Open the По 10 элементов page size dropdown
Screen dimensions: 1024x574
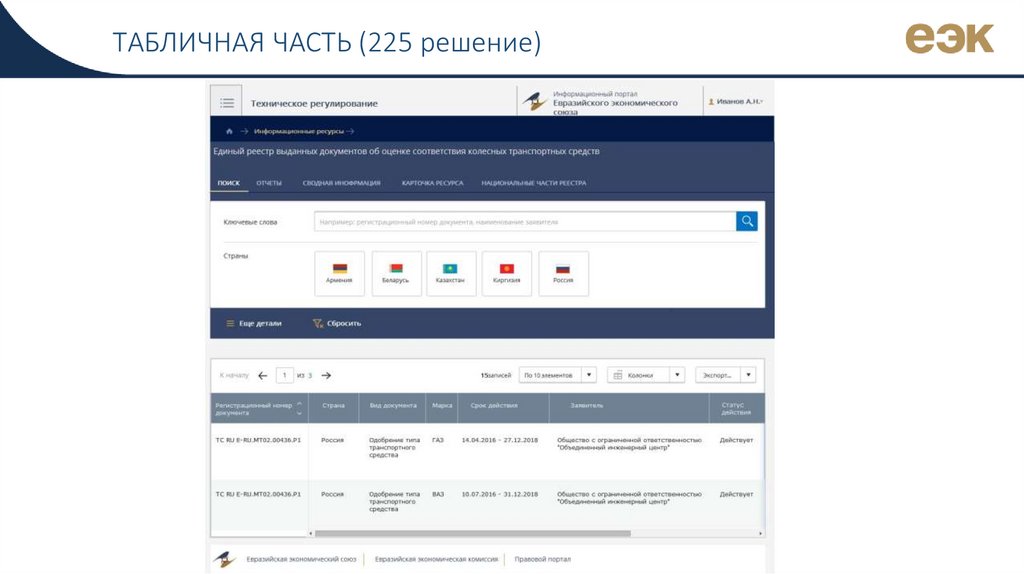(x=557, y=375)
